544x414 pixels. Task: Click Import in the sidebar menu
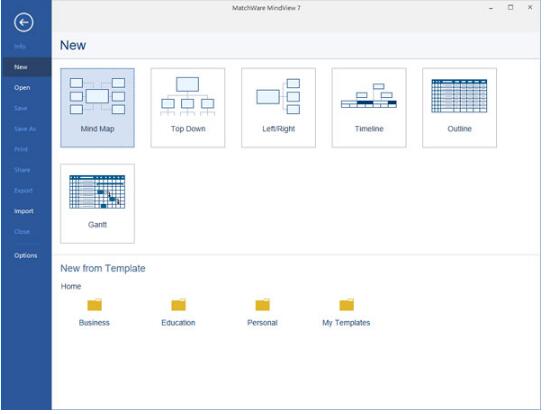tap(24, 211)
